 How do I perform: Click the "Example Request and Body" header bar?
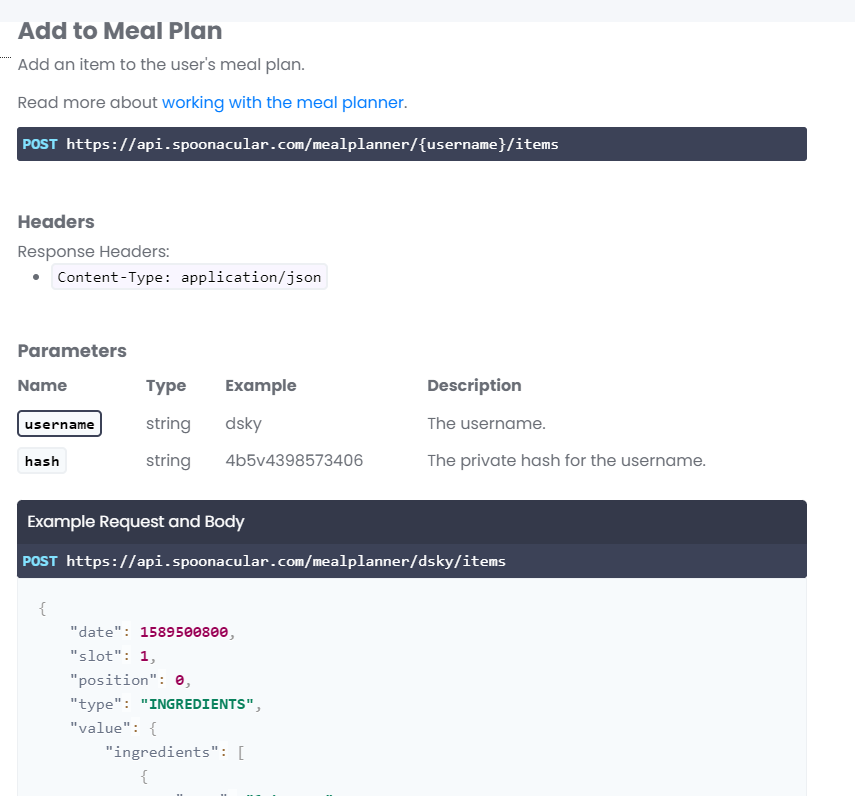pyautogui.click(x=136, y=522)
